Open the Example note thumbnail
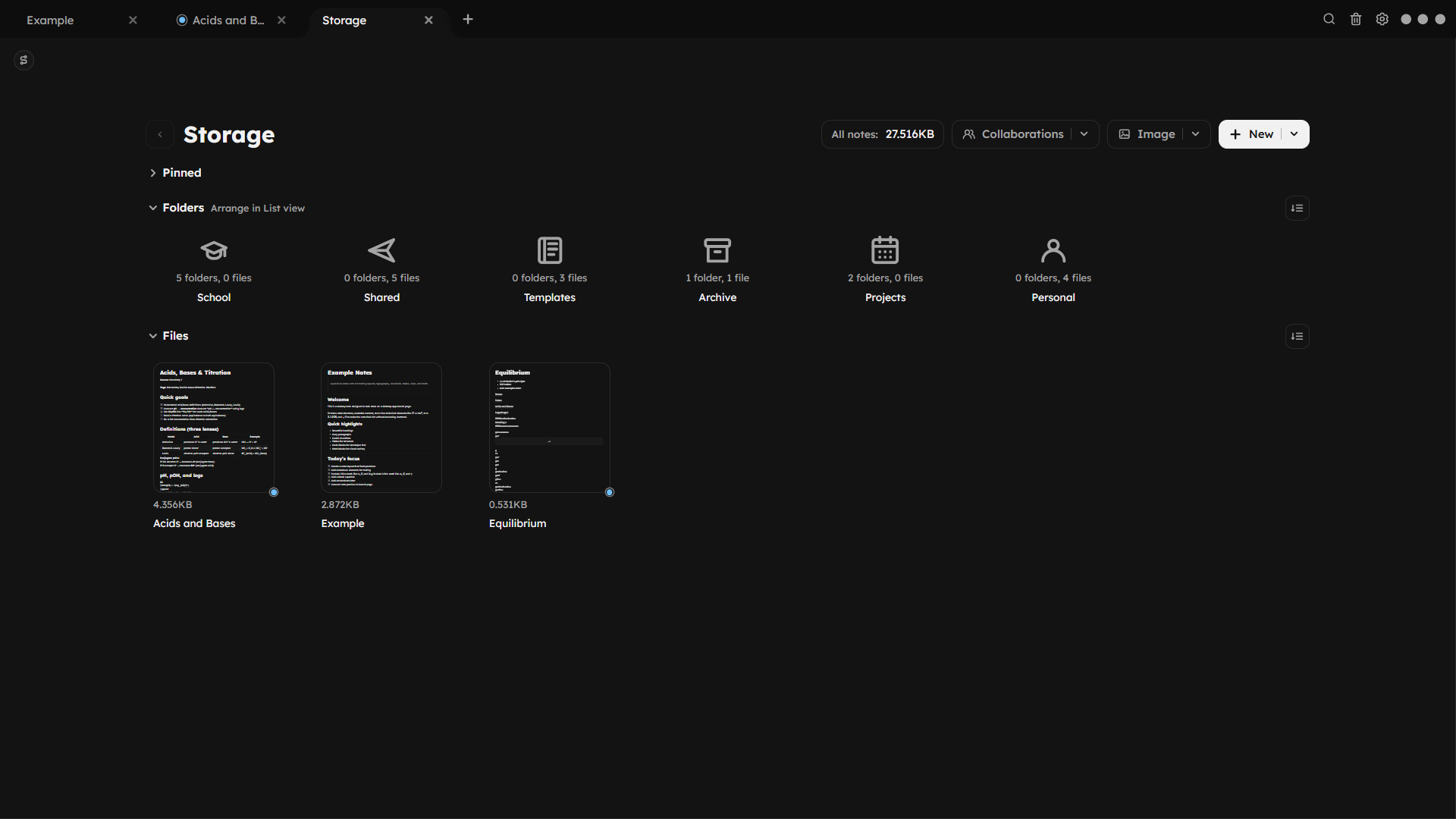This screenshot has height=819, width=1456. (x=381, y=428)
